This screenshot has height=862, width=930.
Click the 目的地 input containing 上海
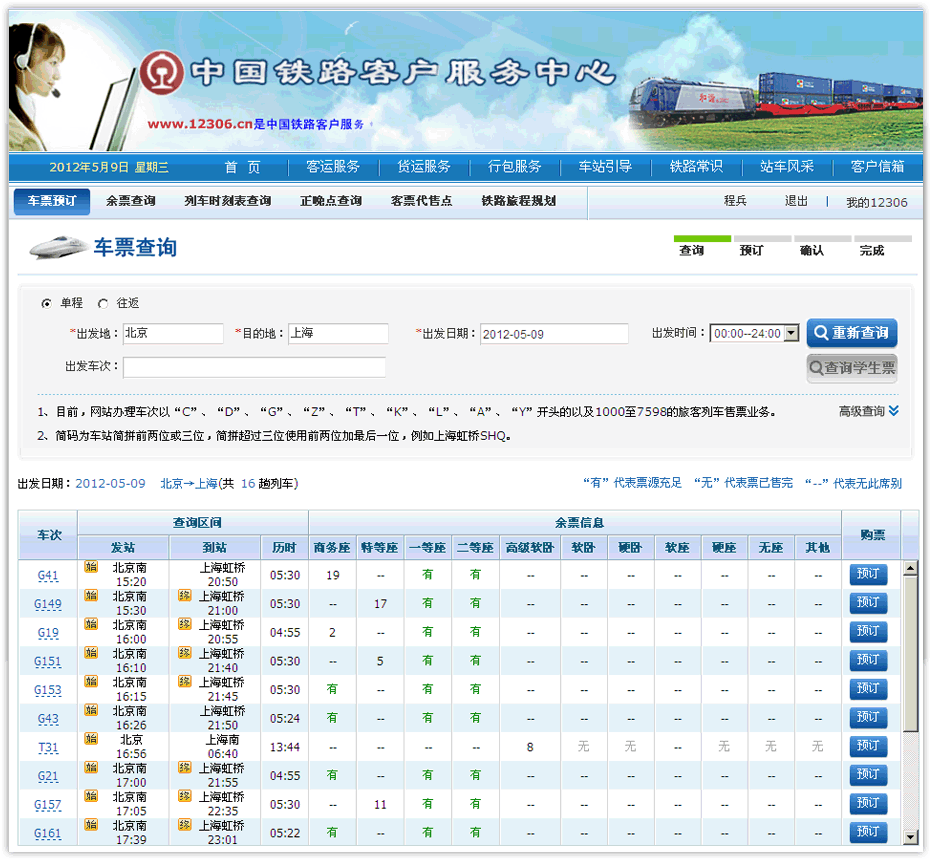click(x=338, y=333)
